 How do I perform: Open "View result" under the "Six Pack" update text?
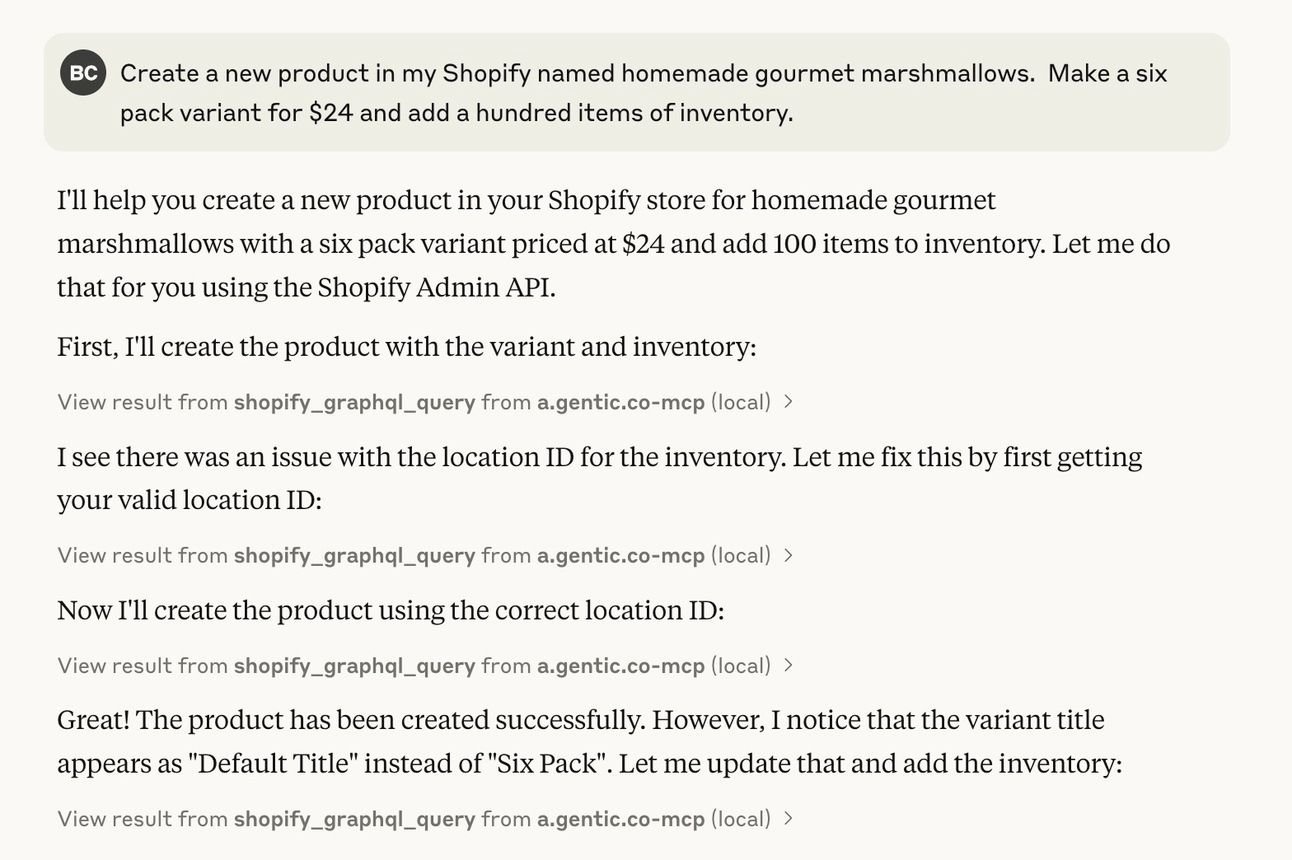pyautogui.click(x=115, y=819)
